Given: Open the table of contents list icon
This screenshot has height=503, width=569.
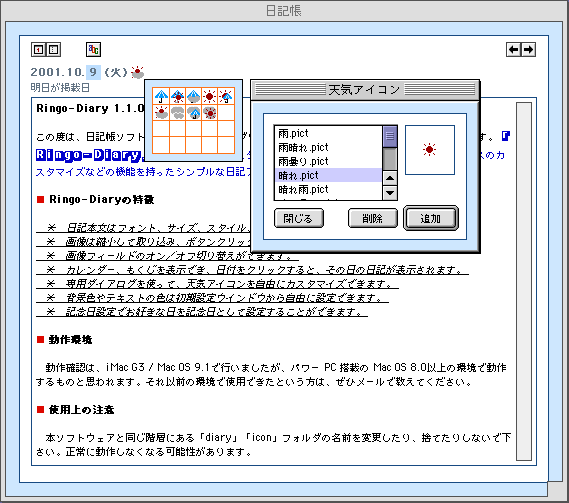Looking at the screenshot, I should click(54, 50).
